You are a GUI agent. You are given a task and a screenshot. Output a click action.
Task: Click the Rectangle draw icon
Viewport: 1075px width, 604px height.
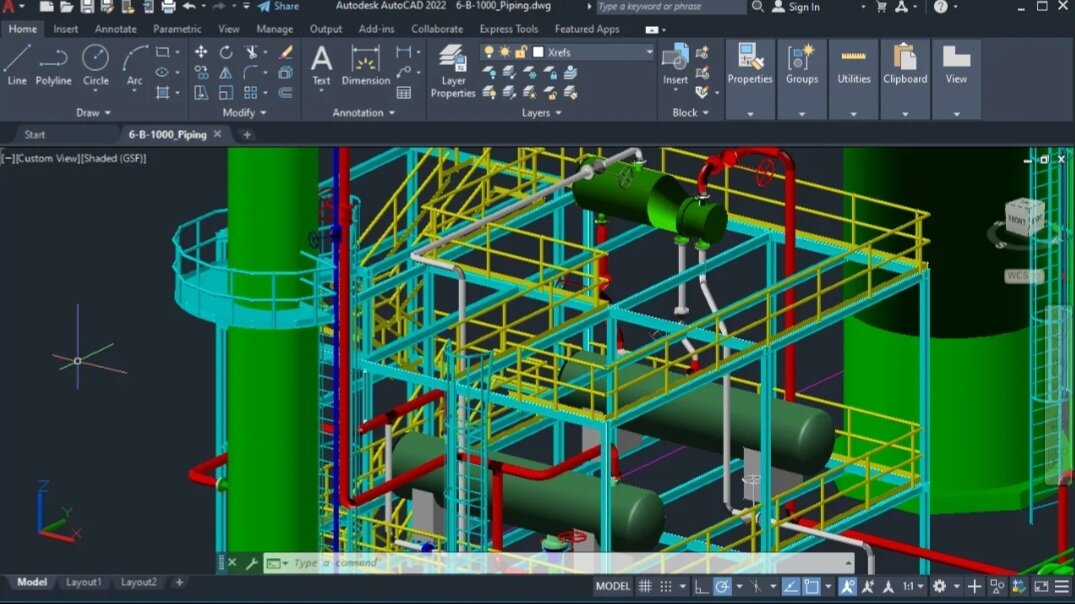point(162,52)
